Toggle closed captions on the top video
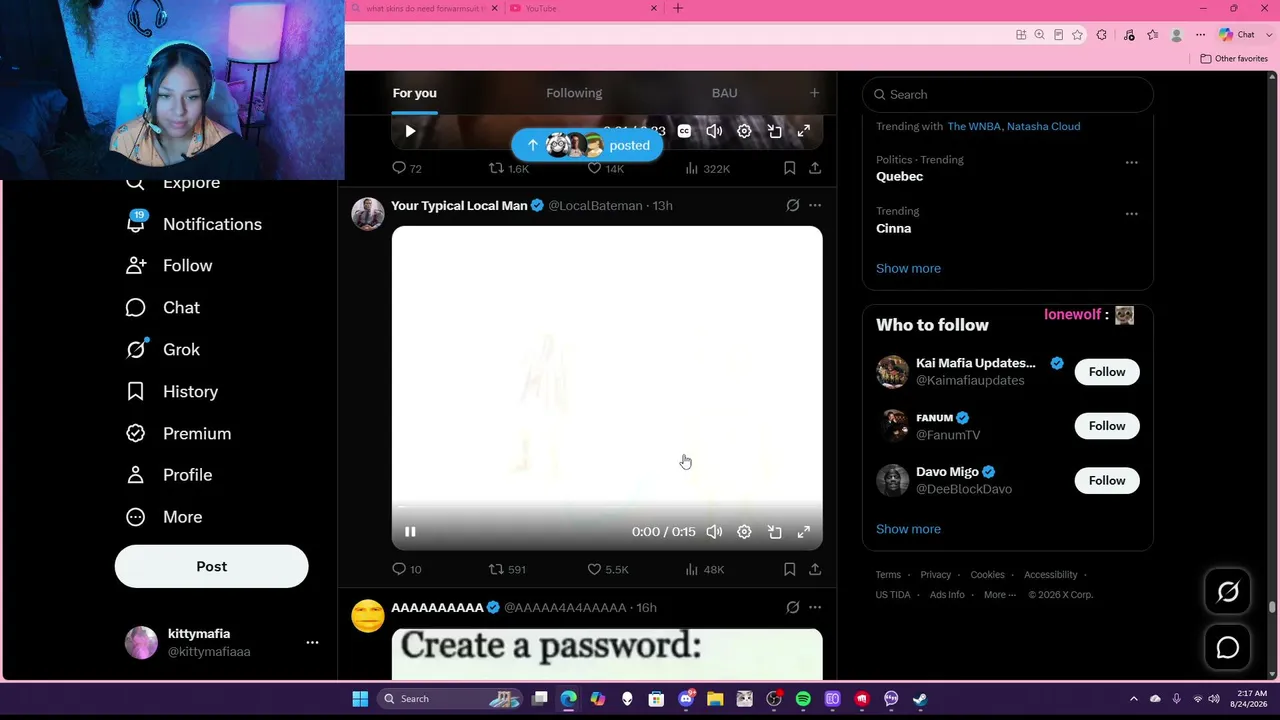Screen dimensions: 1280x720 pos(684,131)
